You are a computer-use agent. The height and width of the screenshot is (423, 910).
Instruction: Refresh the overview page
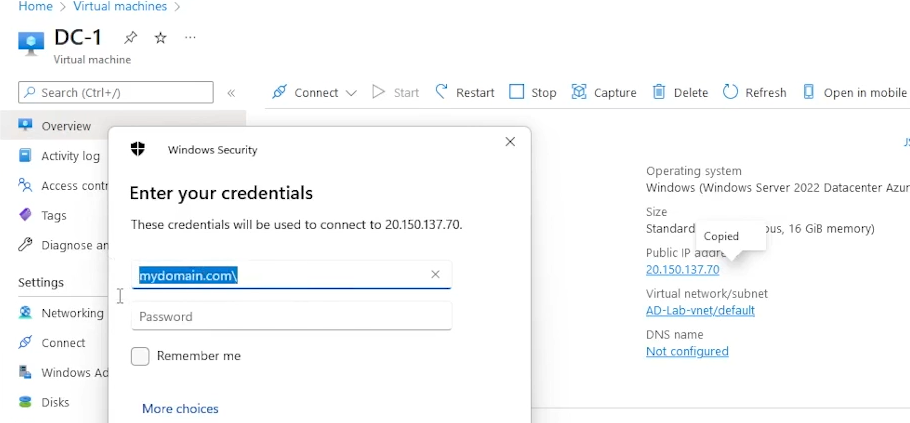[x=754, y=92]
